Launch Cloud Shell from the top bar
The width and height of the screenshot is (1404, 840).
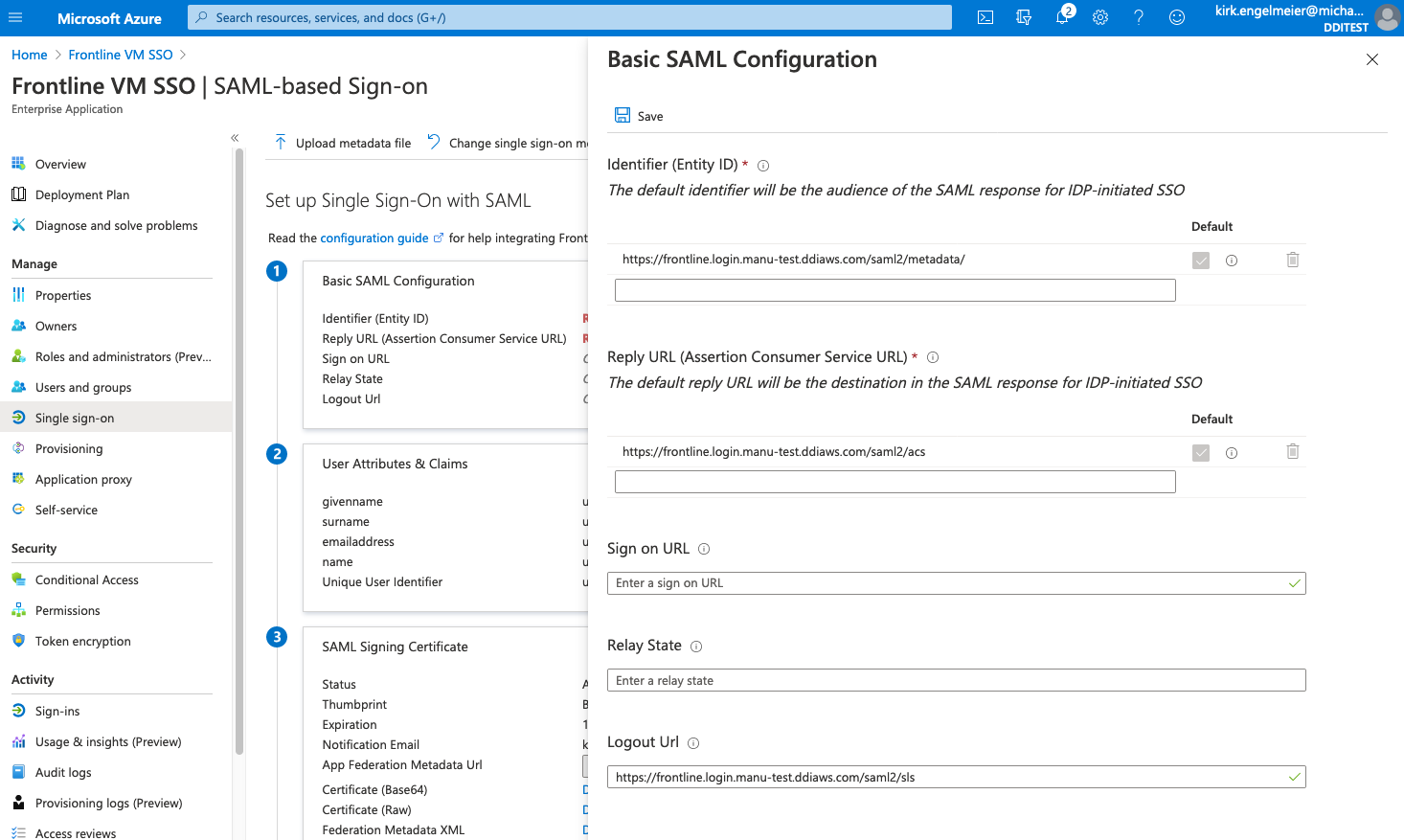pos(985,16)
